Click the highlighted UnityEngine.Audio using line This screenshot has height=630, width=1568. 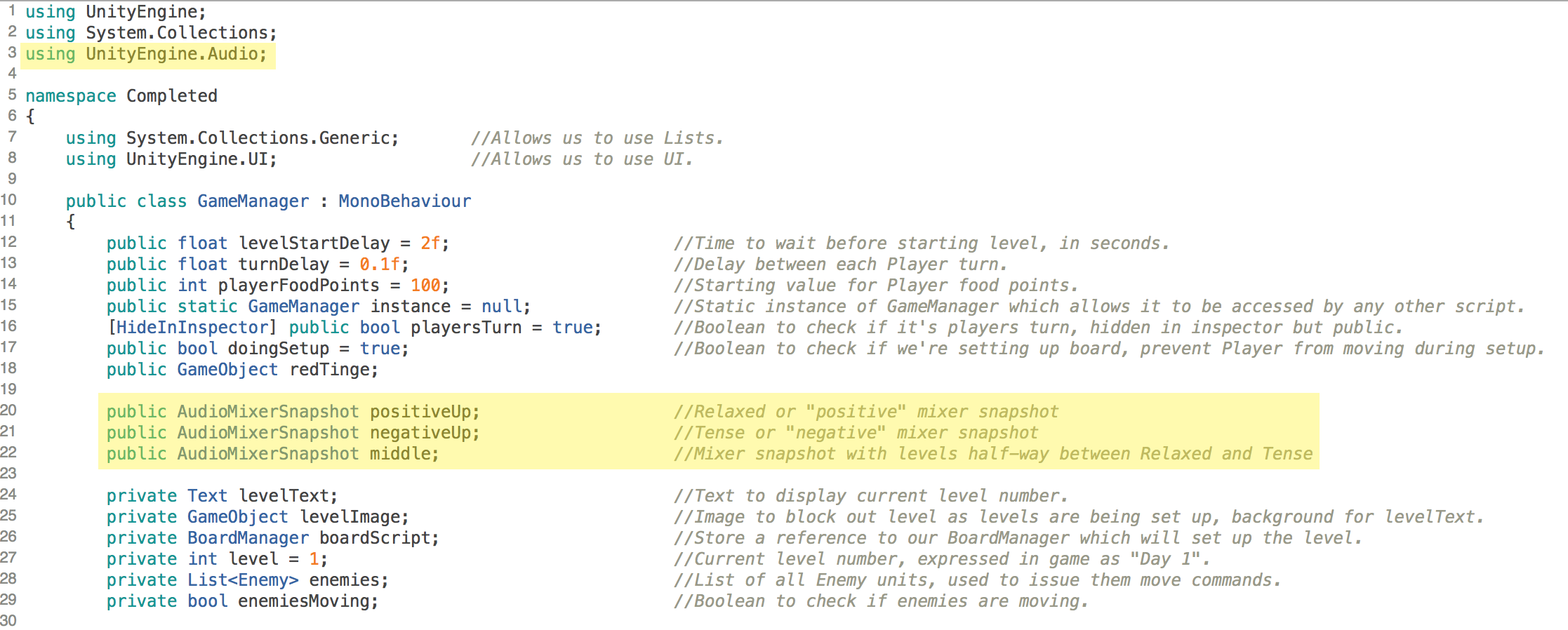147,54
